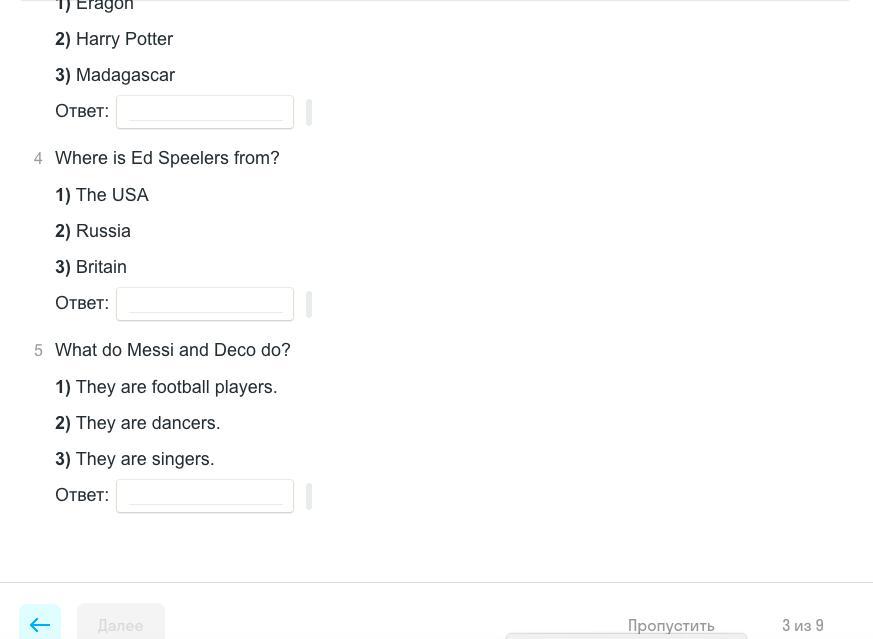Click question 'Where is Ed Speelers from?'

pyautogui.click(x=167, y=158)
